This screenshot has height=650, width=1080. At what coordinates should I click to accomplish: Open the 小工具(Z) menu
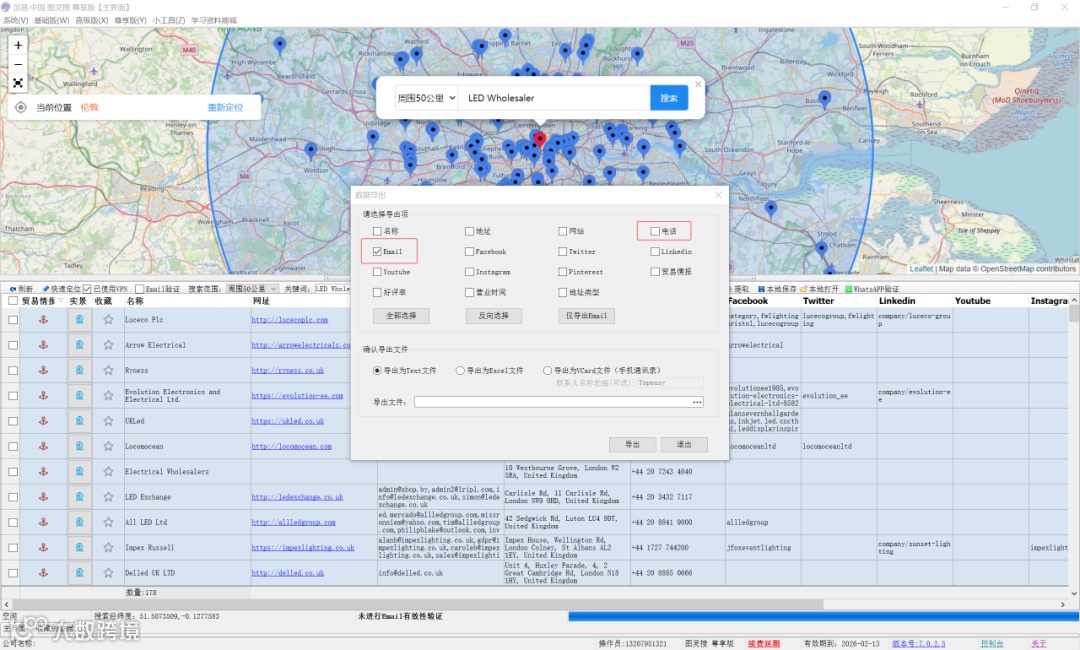(x=168, y=21)
